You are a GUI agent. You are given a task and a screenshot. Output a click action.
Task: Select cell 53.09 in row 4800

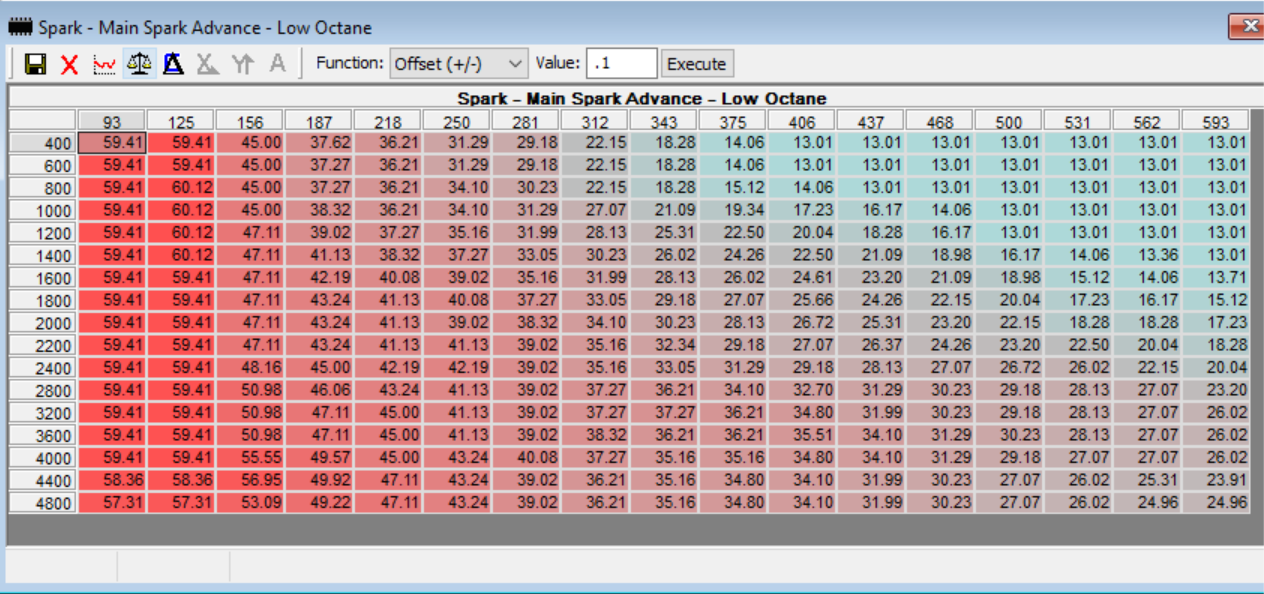[250, 503]
